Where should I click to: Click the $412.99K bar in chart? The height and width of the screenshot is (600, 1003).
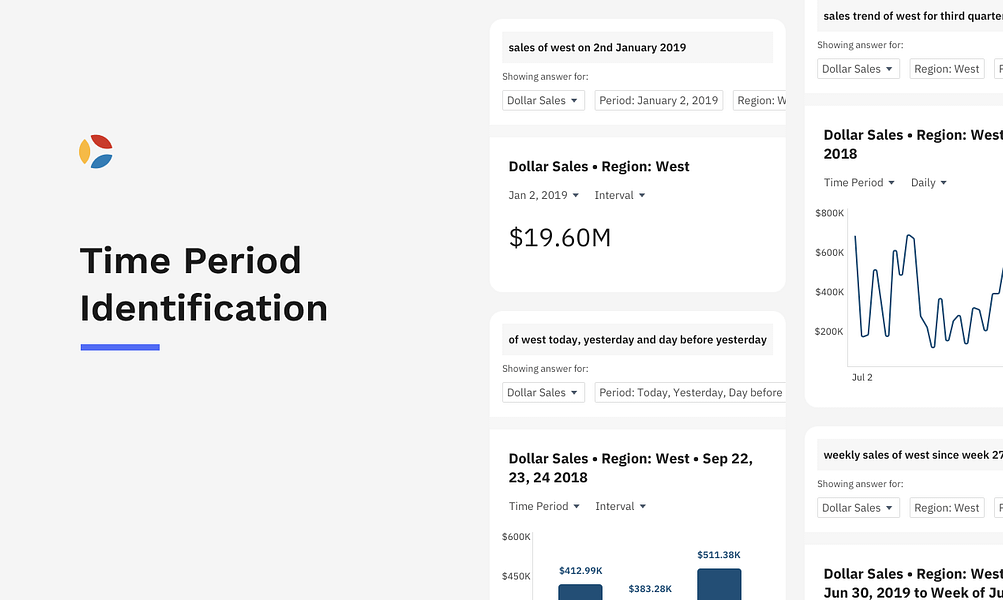(580, 592)
